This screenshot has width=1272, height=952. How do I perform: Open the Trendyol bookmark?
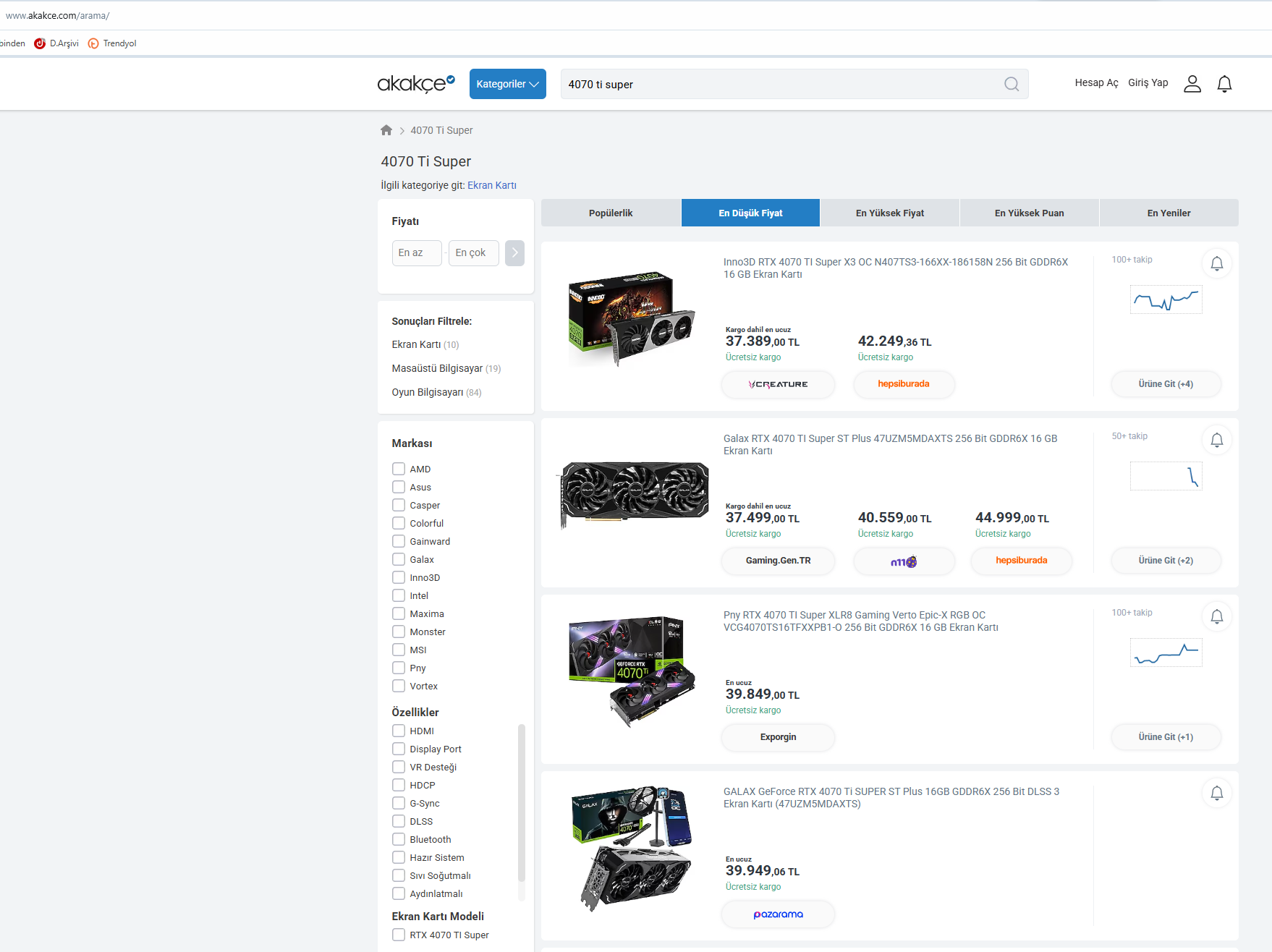tap(112, 43)
